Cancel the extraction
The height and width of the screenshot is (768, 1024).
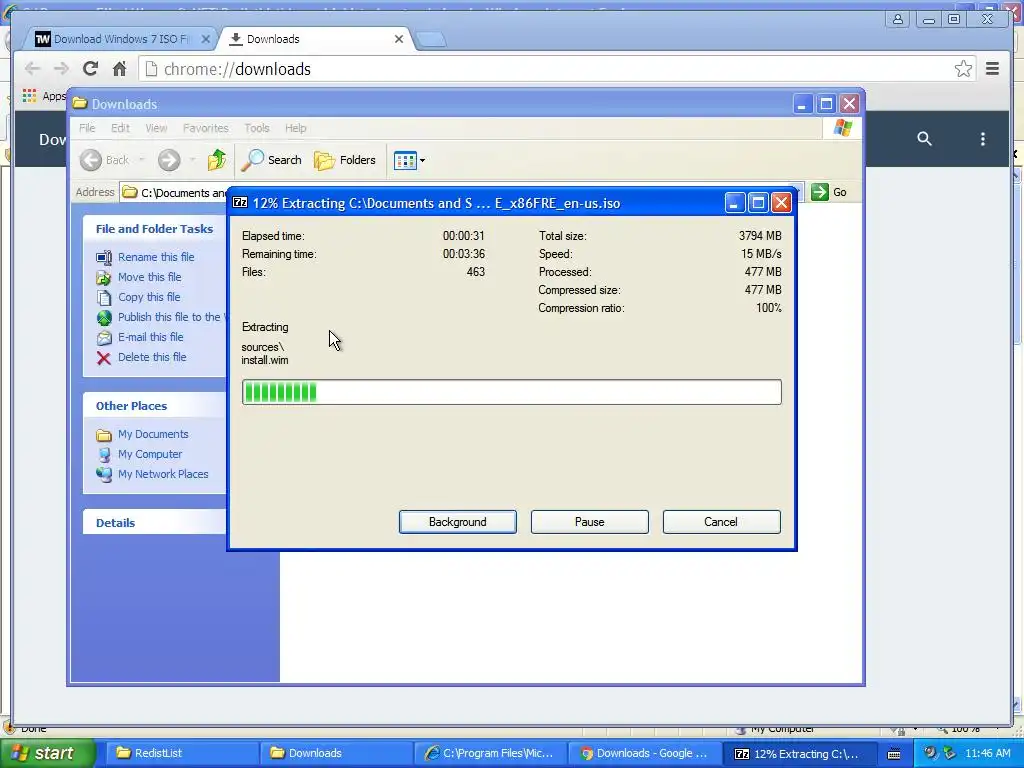tap(721, 522)
